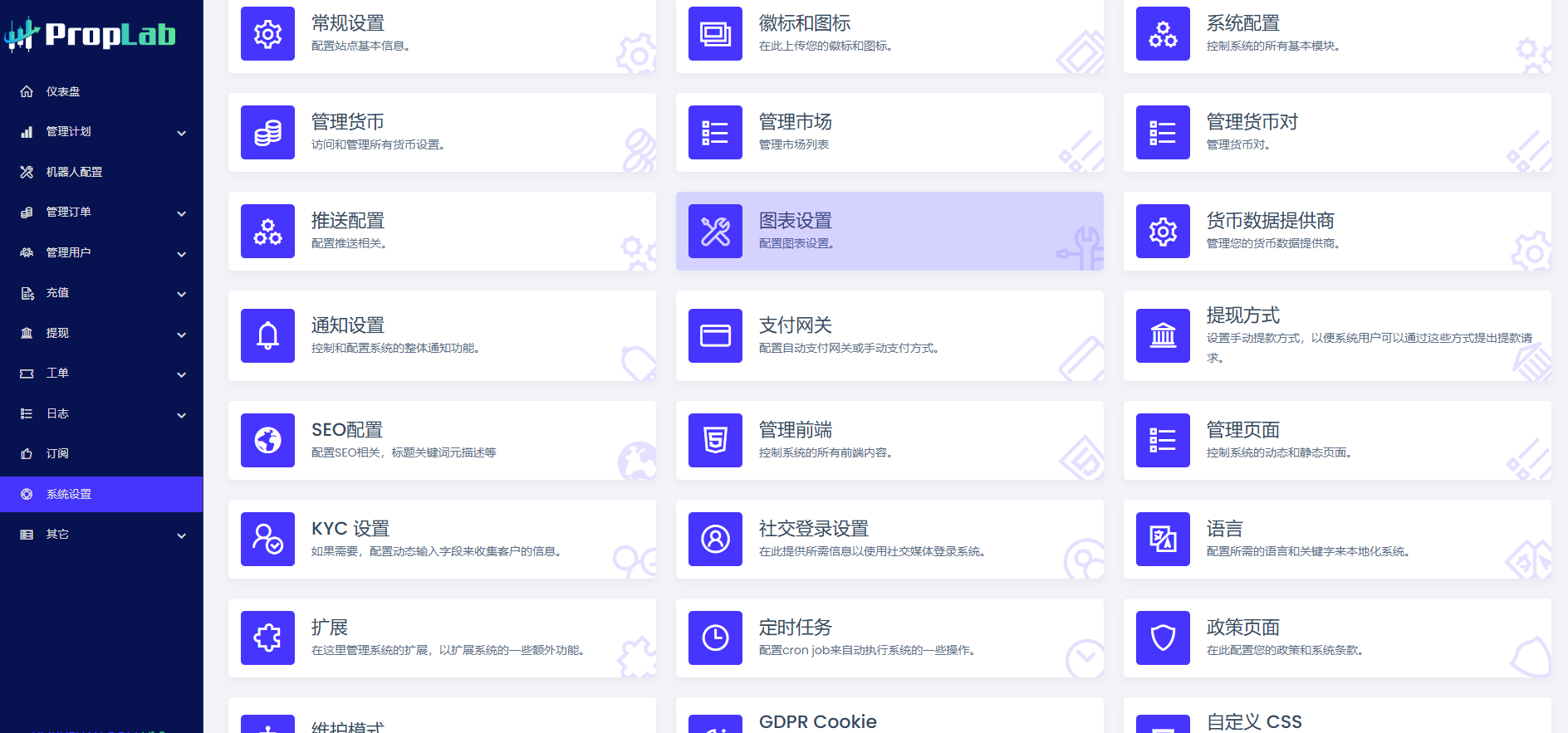The width and height of the screenshot is (1568, 733).
Task: Click the HTML5 icon for 管理前端
Action: 715,441
